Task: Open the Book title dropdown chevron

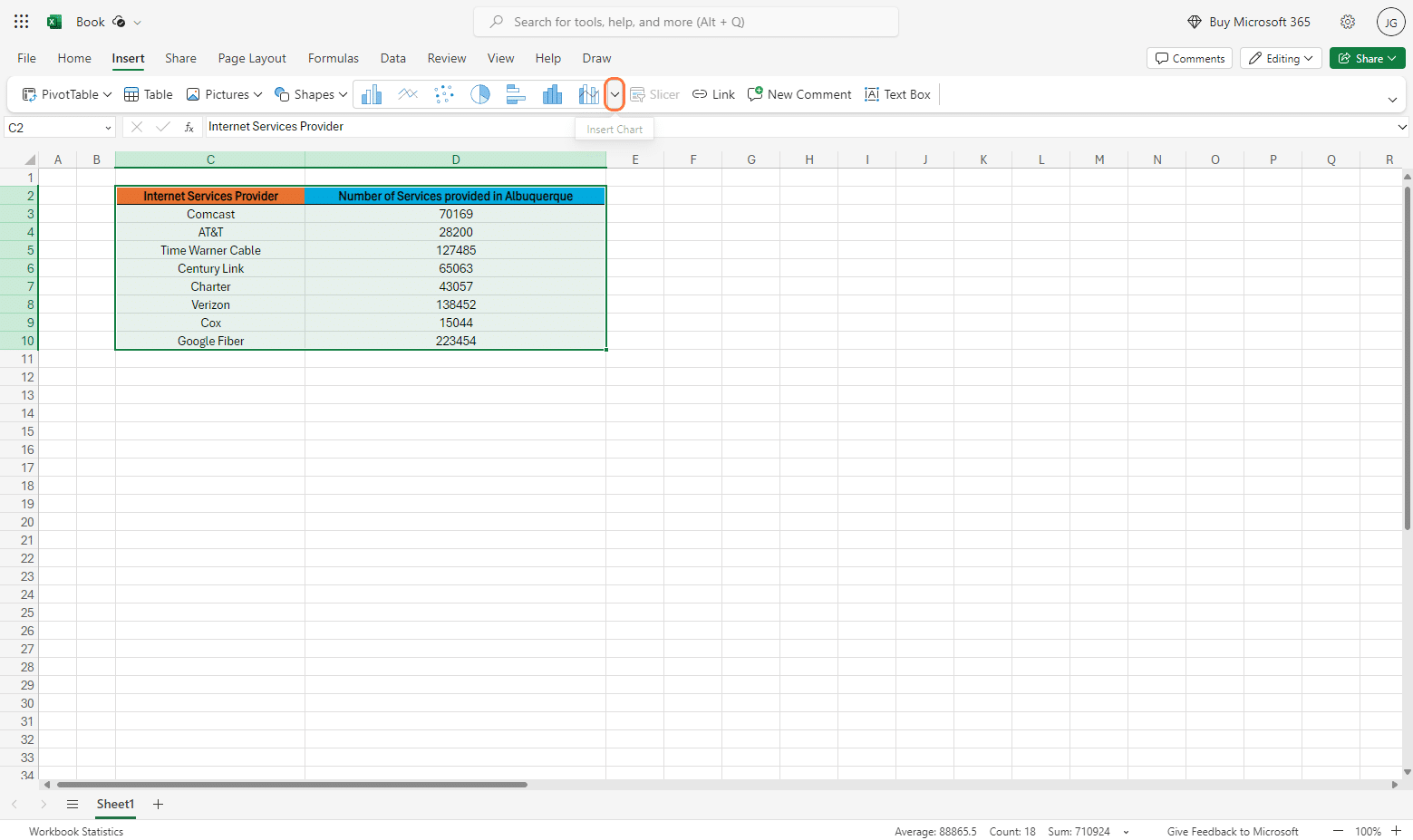Action: pyautogui.click(x=138, y=22)
